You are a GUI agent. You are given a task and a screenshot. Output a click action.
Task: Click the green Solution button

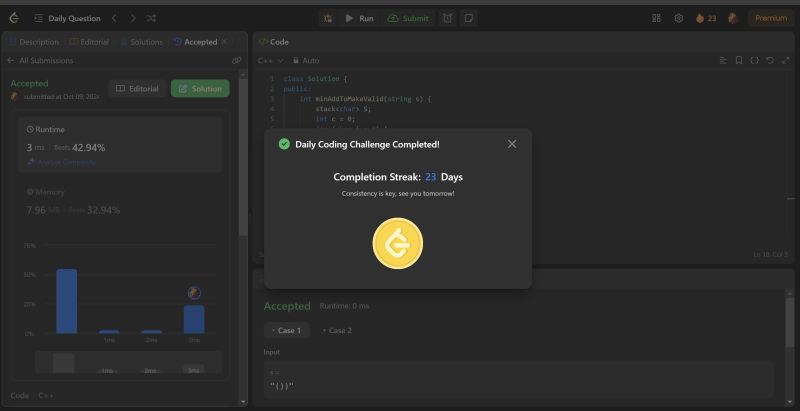click(x=200, y=89)
